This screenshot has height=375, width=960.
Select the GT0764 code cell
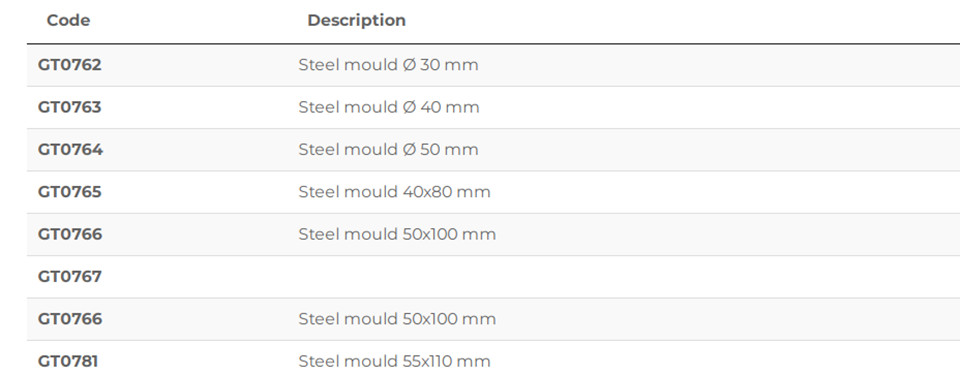[70, 150]
